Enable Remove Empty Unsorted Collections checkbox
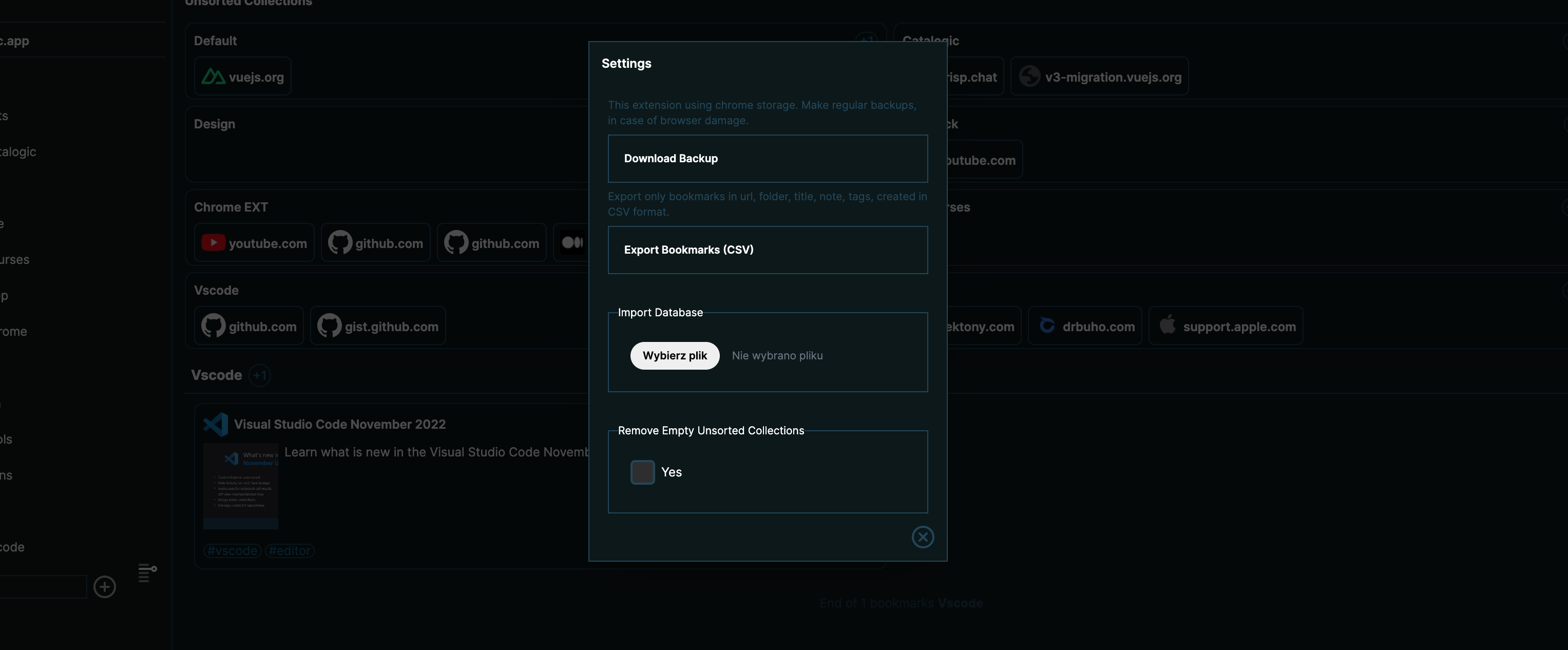 click(642, 472)
